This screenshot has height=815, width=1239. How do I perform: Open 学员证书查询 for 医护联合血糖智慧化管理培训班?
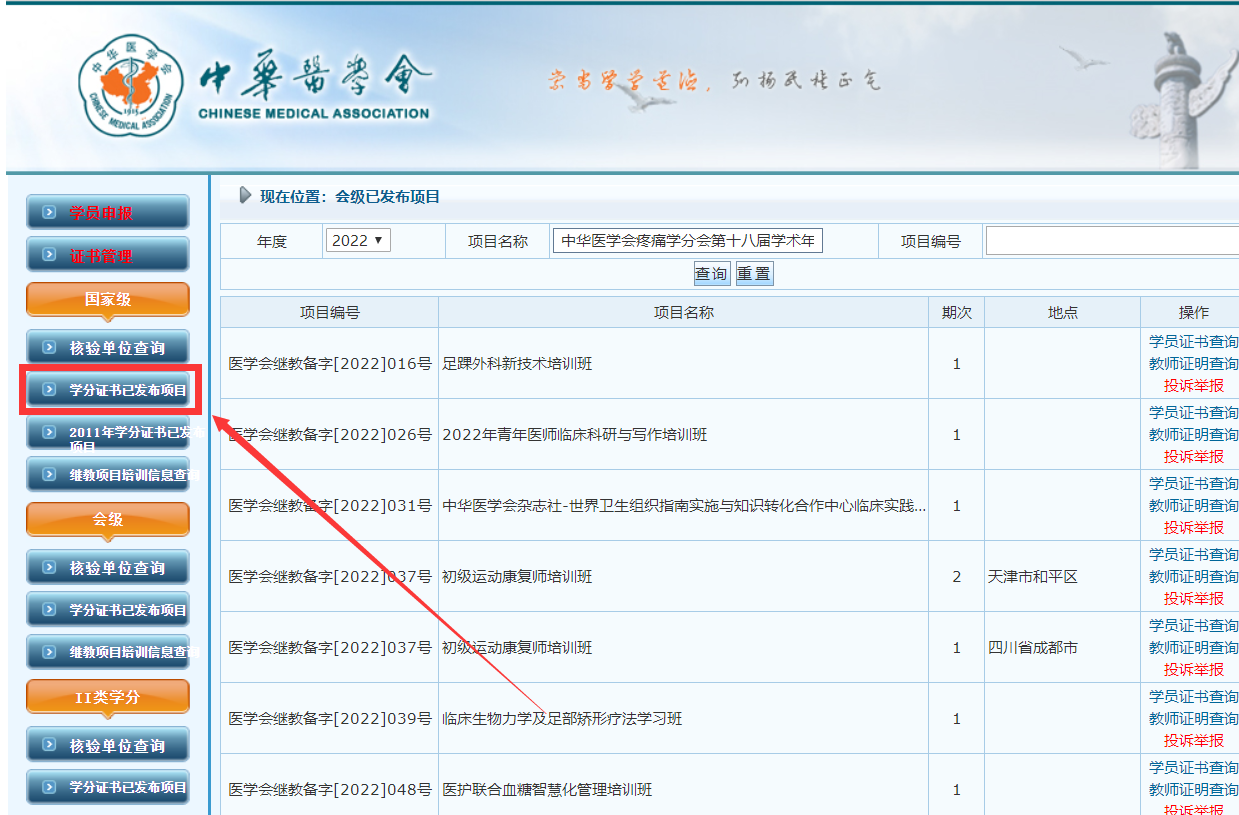click(x=1193, y=768)
